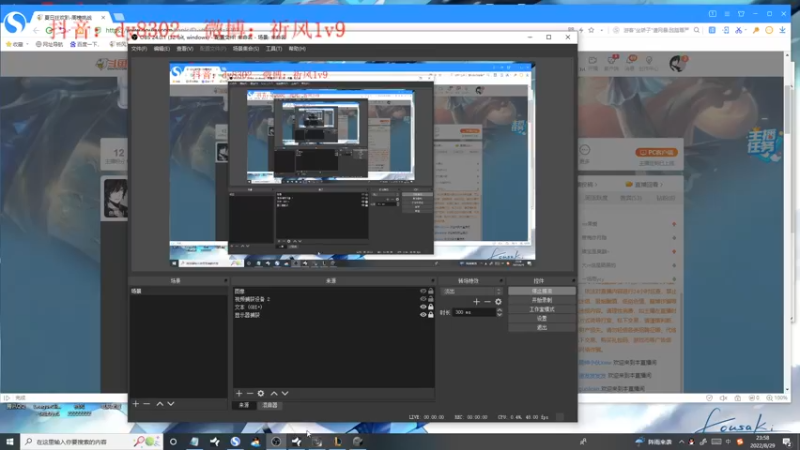
Task: Open the user avatar on the web page
Action: coord(677,64)
